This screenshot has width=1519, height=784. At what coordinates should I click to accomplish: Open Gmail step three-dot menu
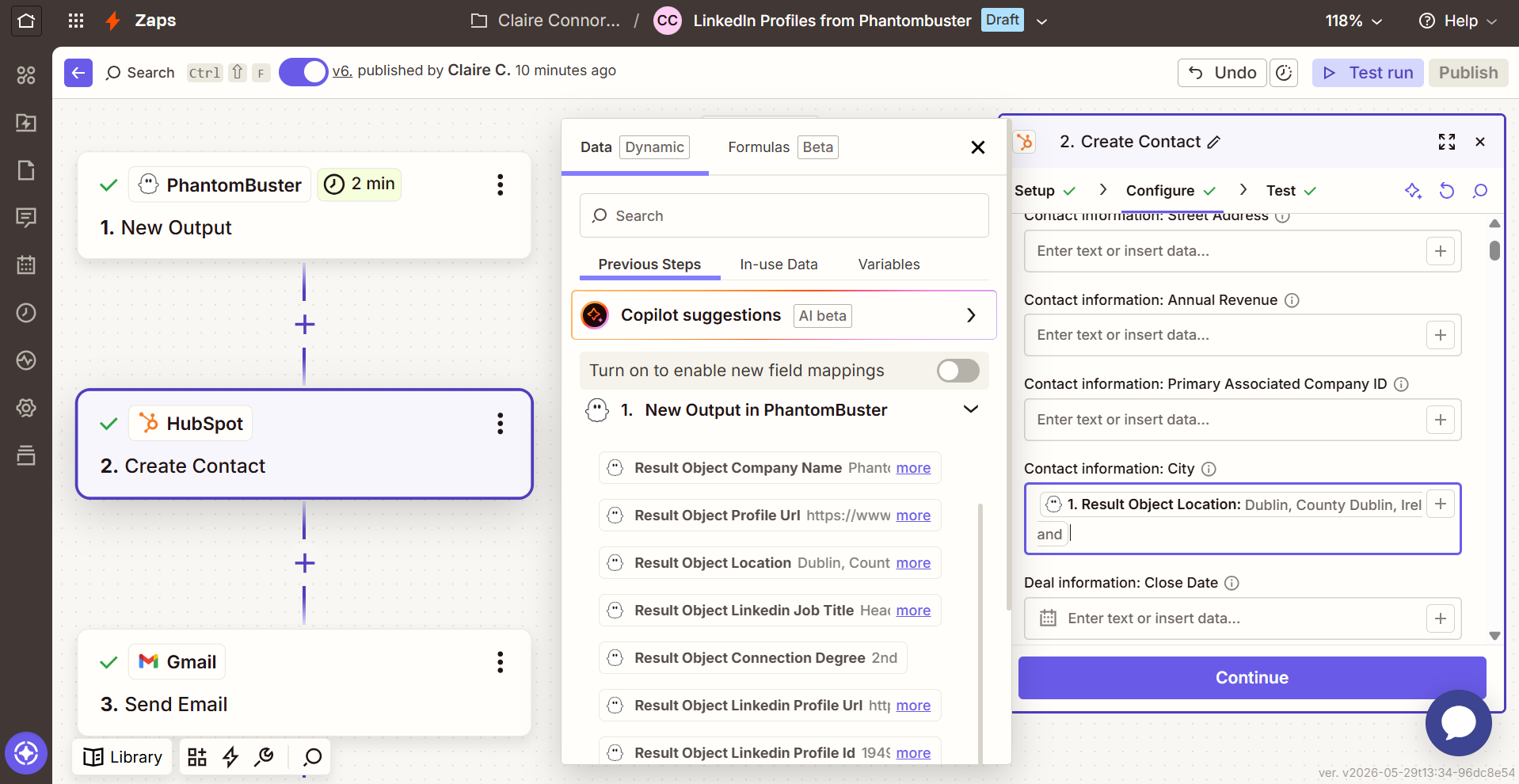point(500,662)
